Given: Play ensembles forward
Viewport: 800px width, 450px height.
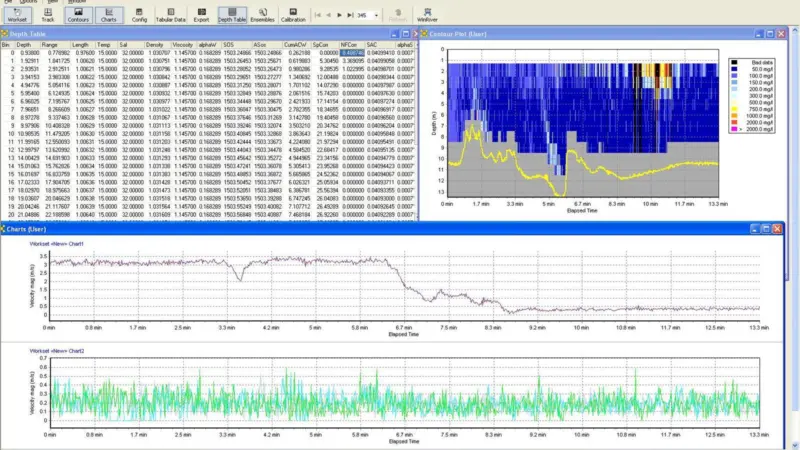Looking at the screenshot, I should (339, 15).
